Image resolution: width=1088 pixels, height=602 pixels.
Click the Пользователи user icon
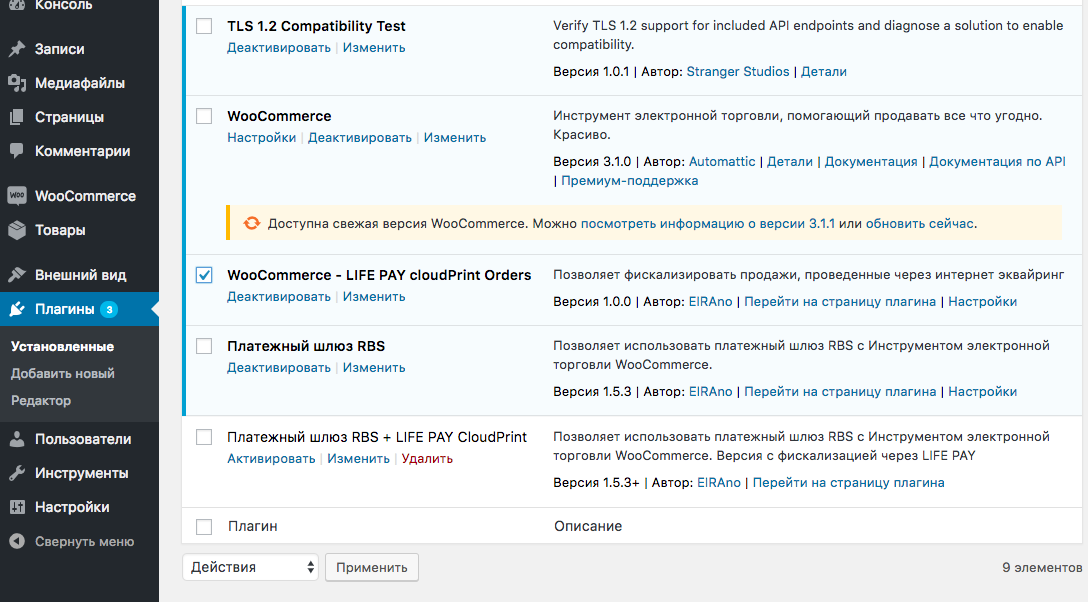click(x=17, y=439)
